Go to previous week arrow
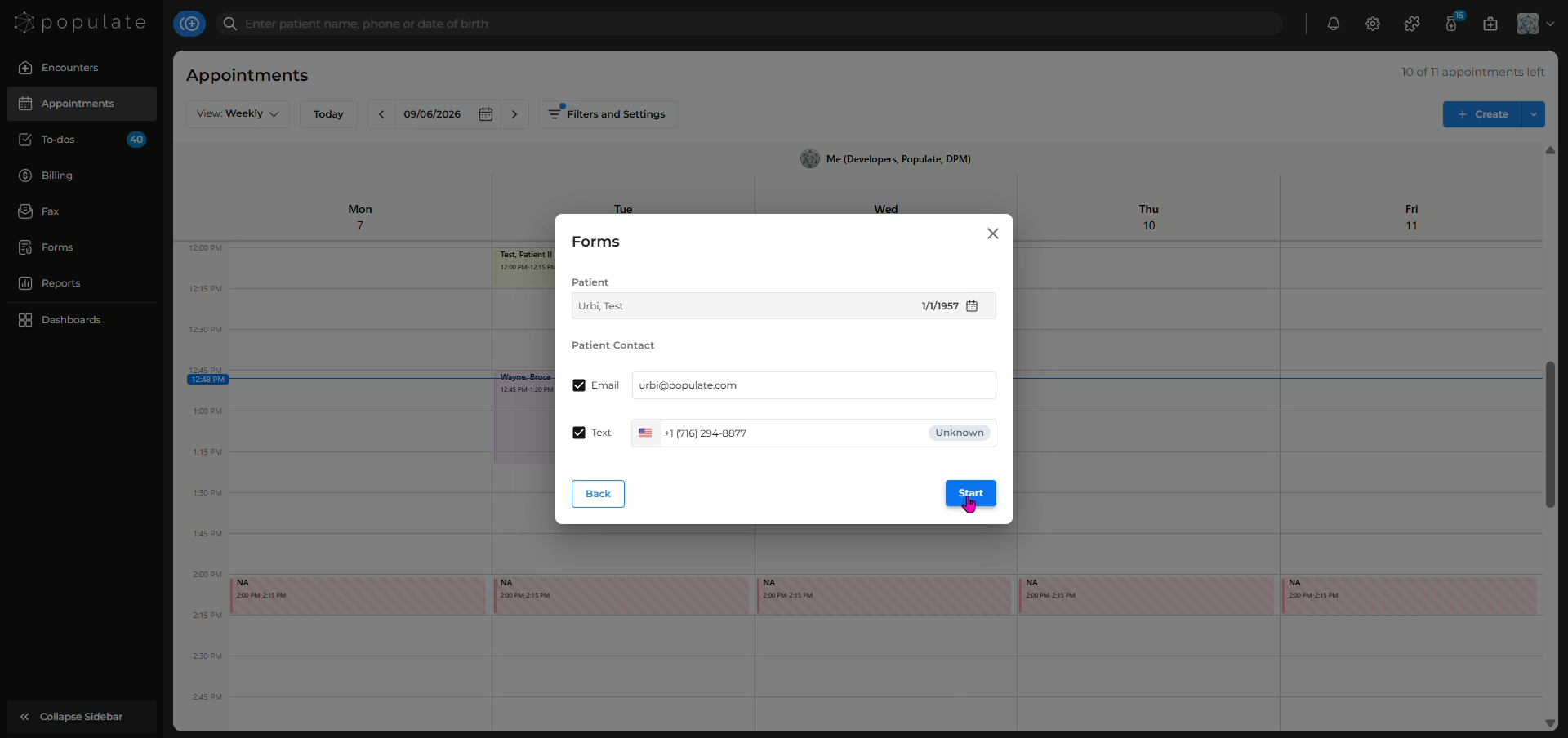Viewport: 1568px width, 738px height. point(381,114)
